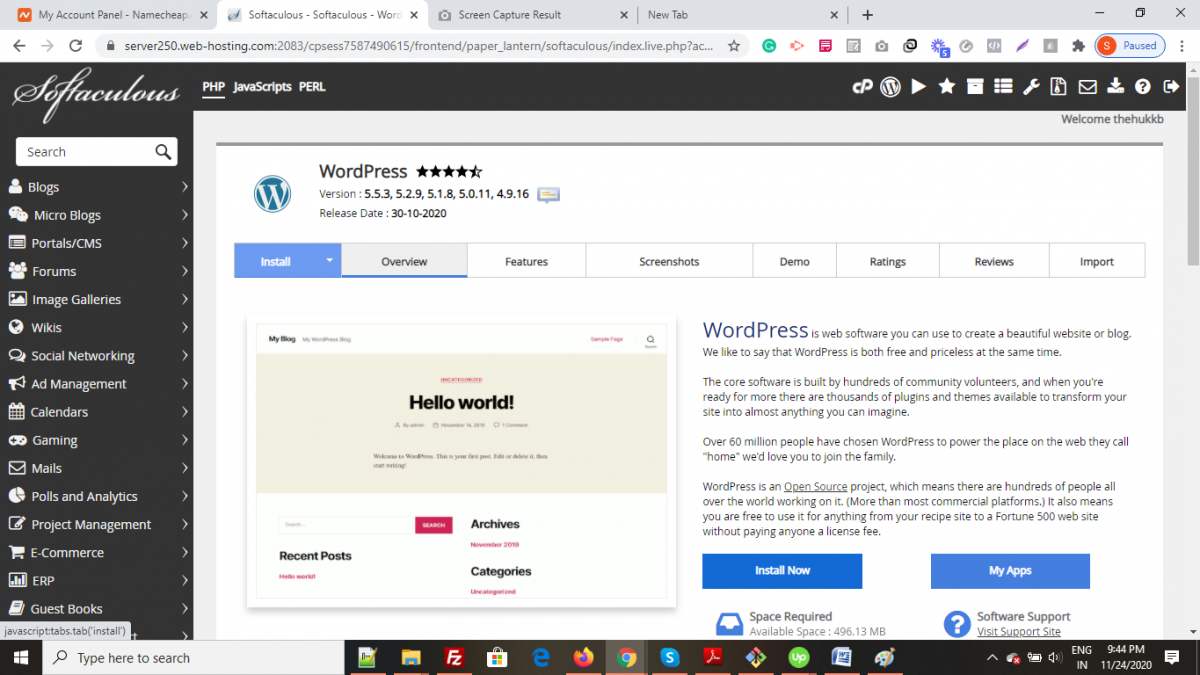Image resolution: width=1200 pixels, height=675 pixels.
Task: Open cPanel from the Softaculous top bar
Action: click(862, 87)
